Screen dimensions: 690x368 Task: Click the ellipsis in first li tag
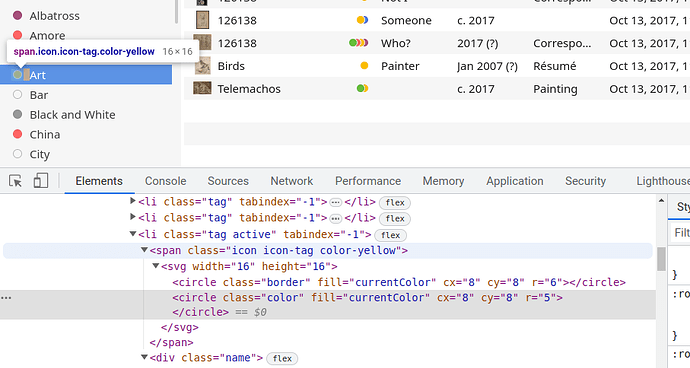335,202
